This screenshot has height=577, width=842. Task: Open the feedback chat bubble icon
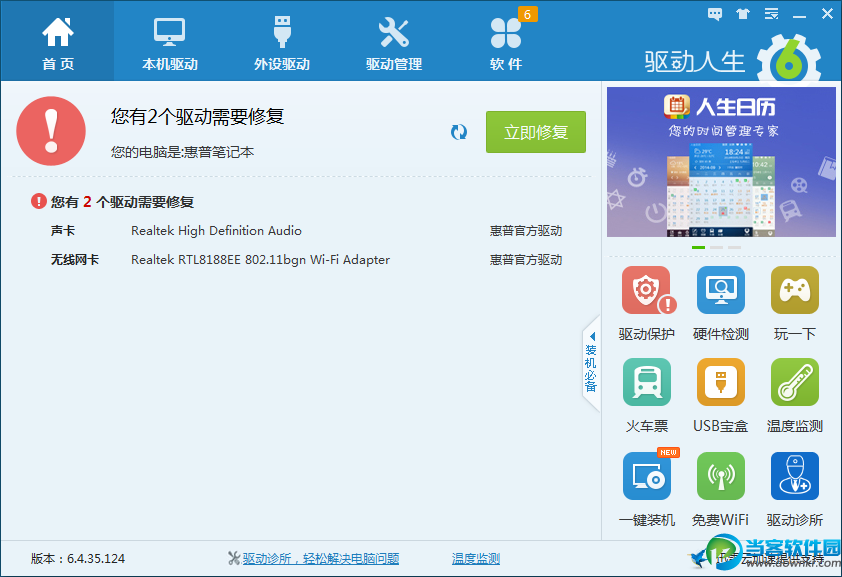pyautogui.click(x=715, y=14)
